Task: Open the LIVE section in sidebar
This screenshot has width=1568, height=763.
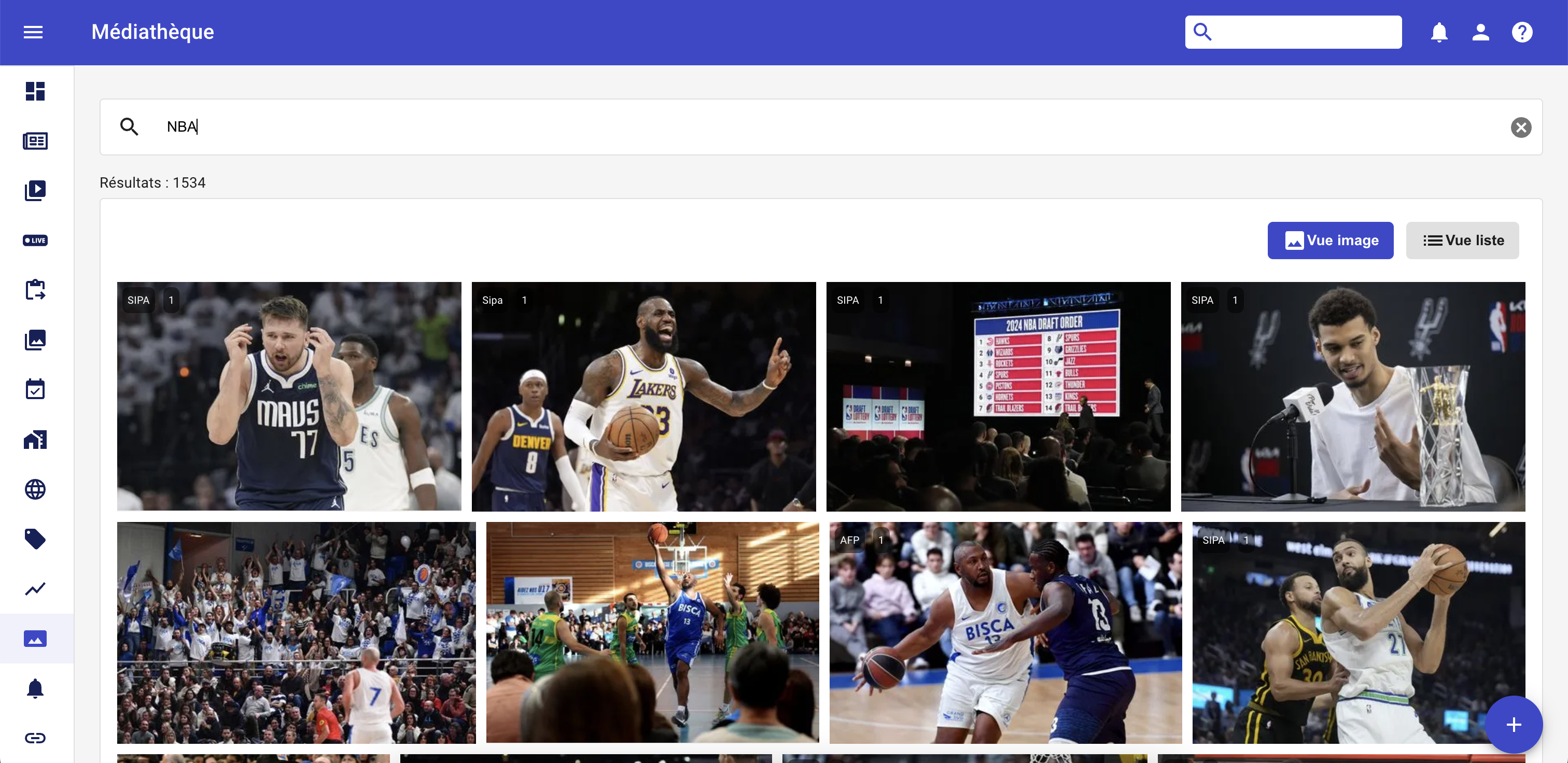Action: pos(35,241)
